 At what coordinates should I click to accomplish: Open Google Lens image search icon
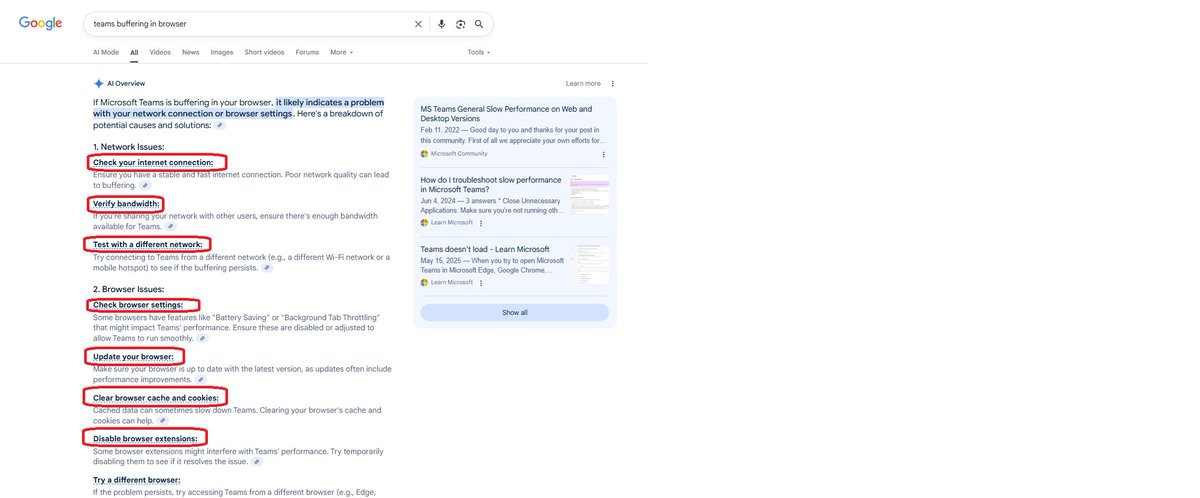coord(460,24)
